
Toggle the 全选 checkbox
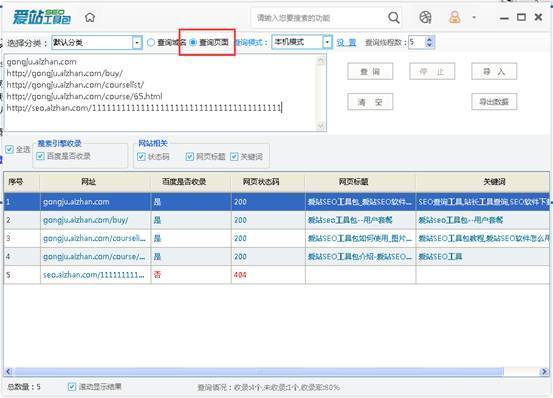coord(9,149)
